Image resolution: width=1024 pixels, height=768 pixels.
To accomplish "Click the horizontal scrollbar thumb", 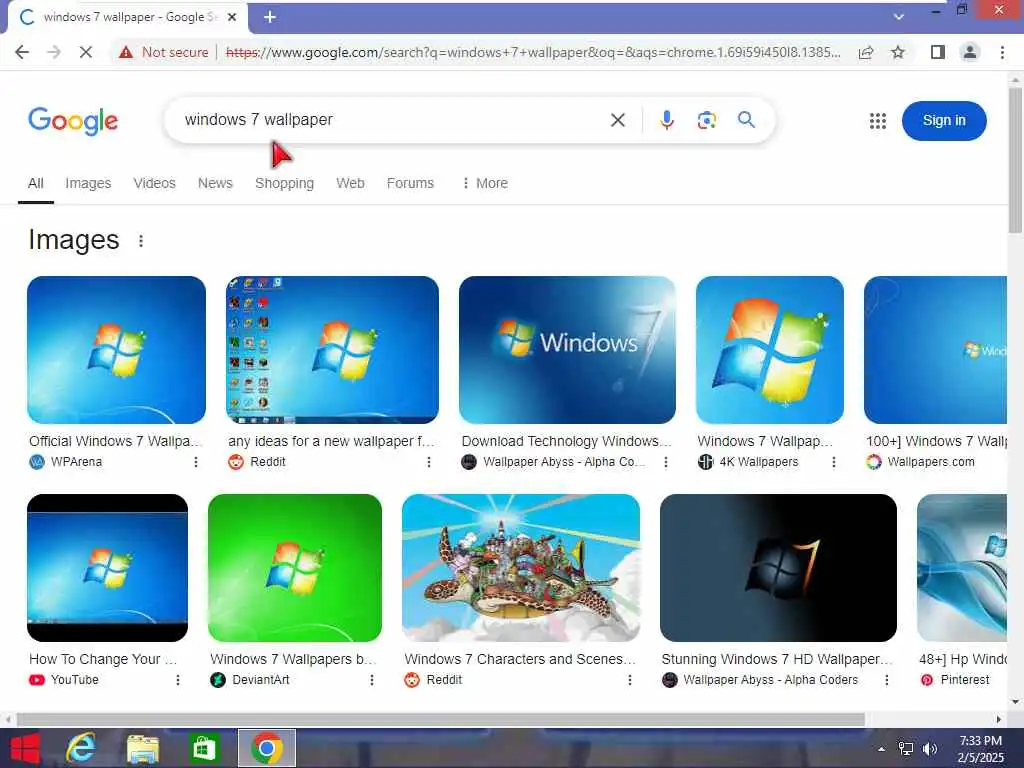I will (441, 720).
